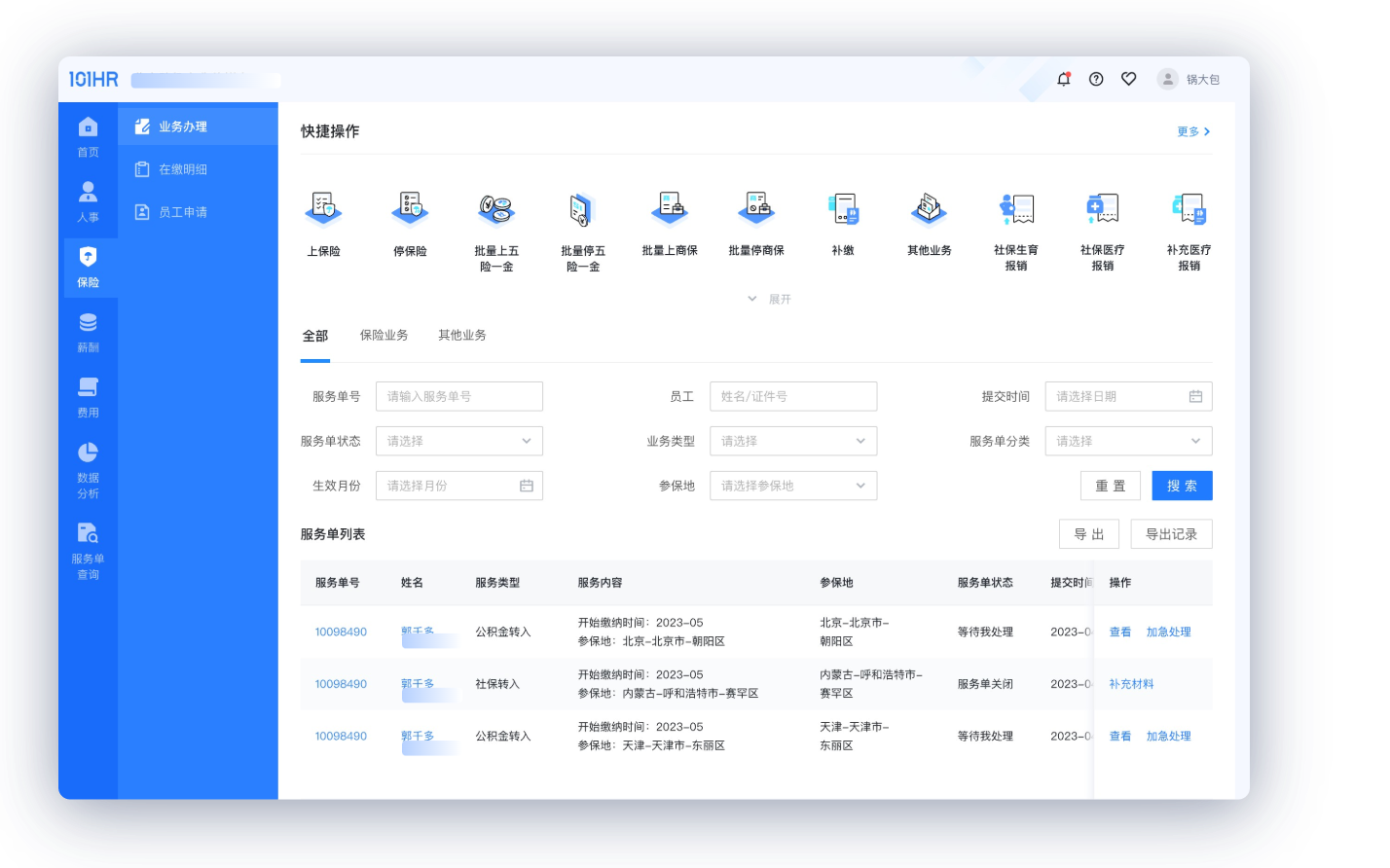Image resolution: width=1390 pixels, height=868 pixels.
Task: Open service order 10098490 in 赛罕区 row
Action: 341,684
